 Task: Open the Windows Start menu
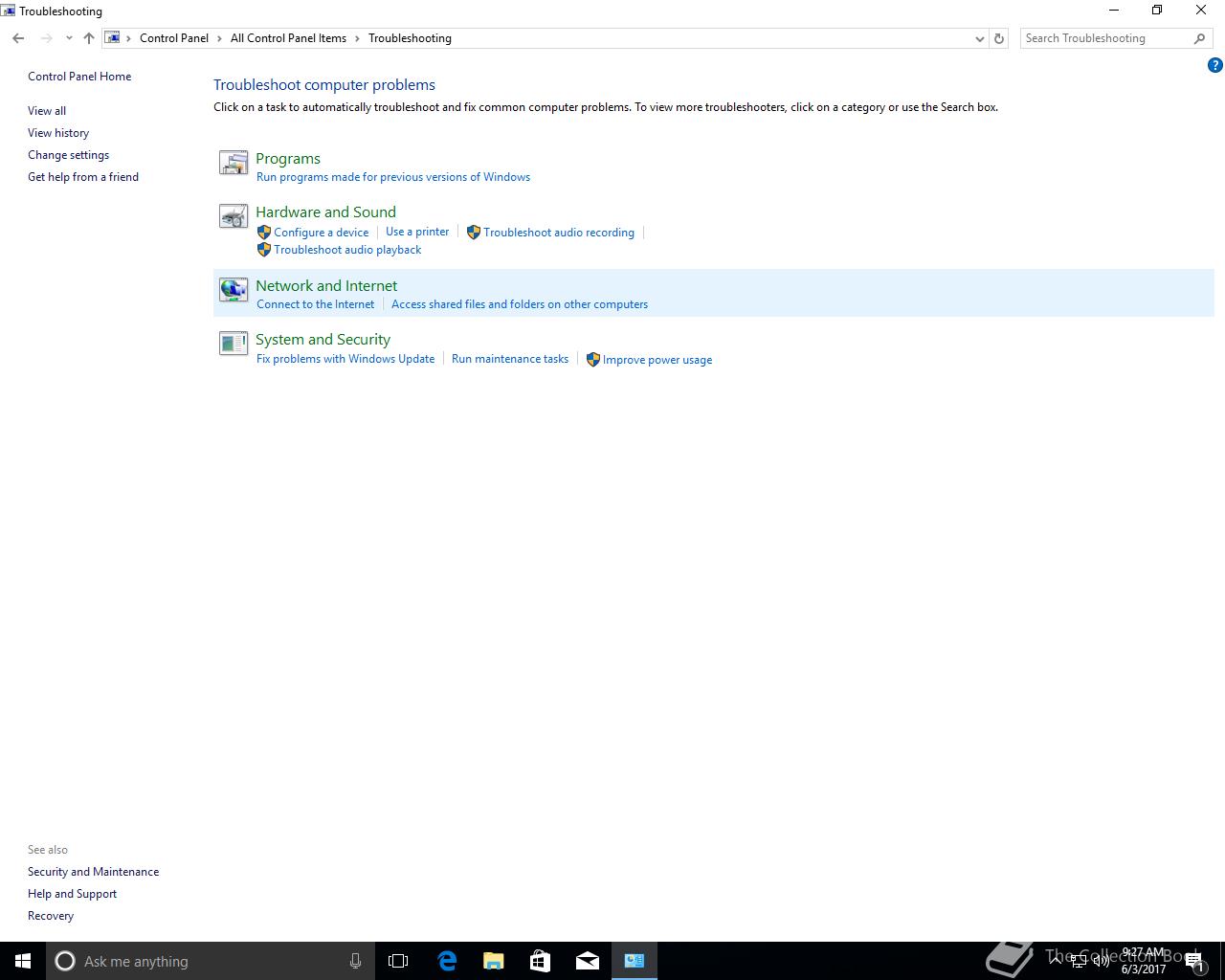(23, 961)
